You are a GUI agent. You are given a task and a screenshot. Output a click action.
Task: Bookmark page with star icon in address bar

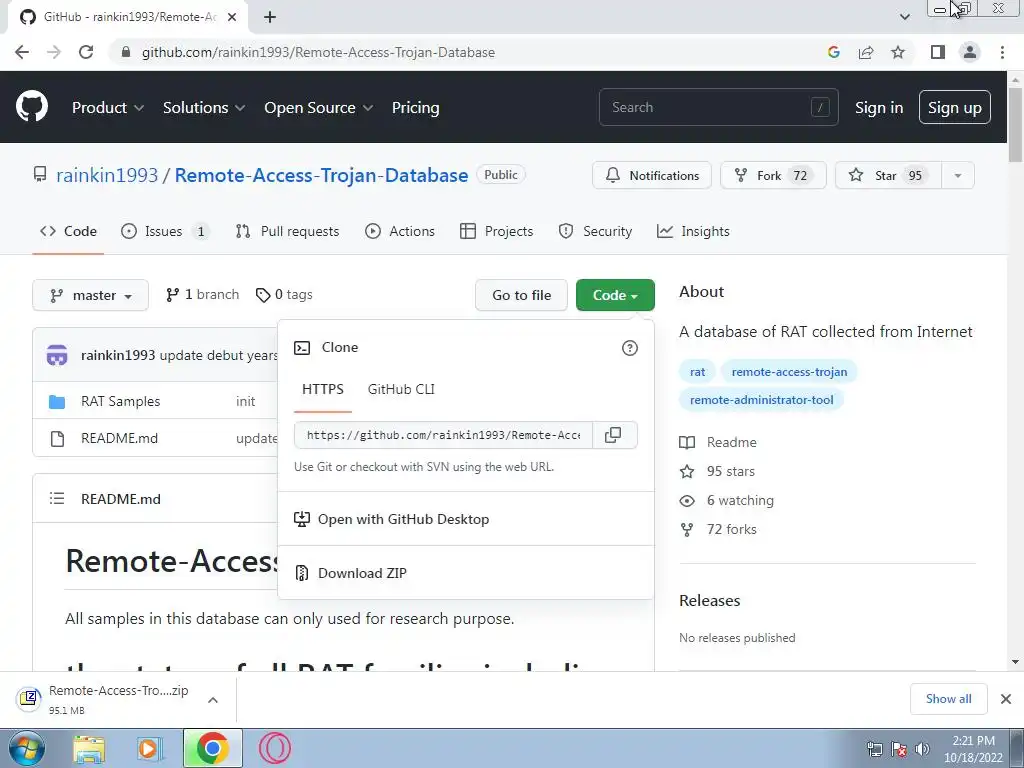click(898, 52)
